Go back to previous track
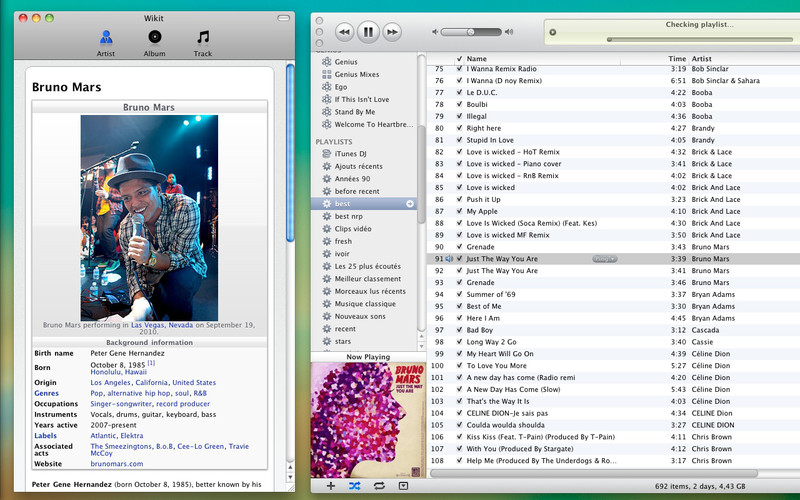Screen dimensions: 800x500 tap(344, 32)
